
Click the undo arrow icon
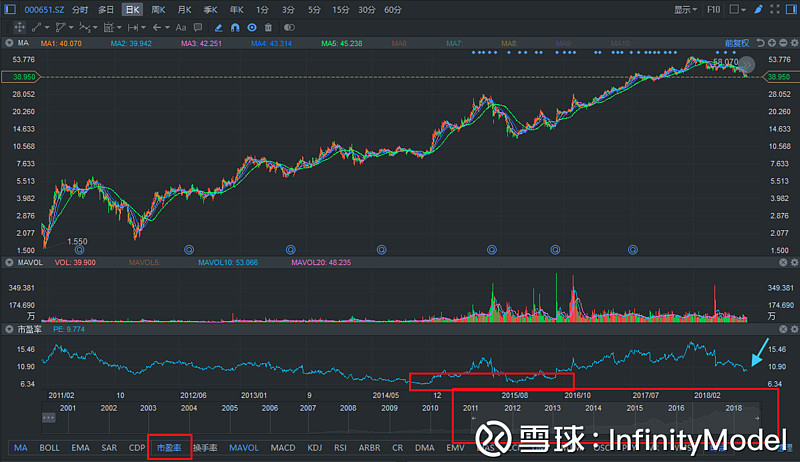[759, 44]
